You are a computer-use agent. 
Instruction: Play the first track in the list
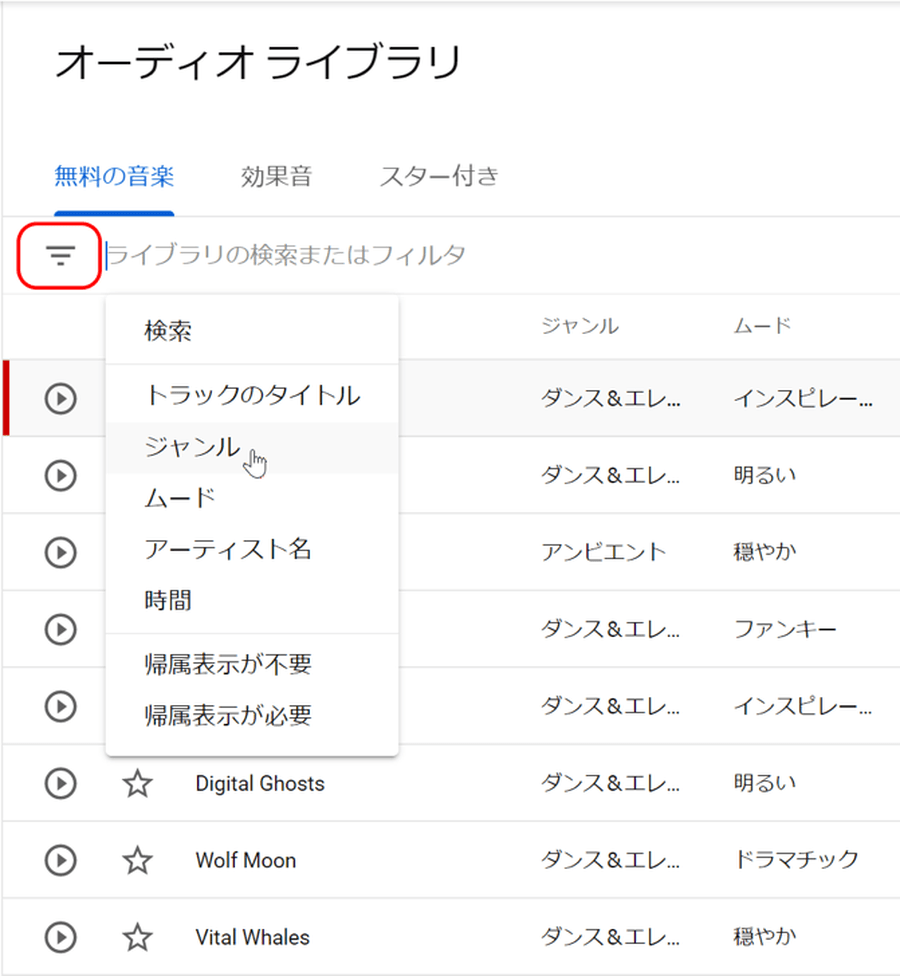(61, 398)
